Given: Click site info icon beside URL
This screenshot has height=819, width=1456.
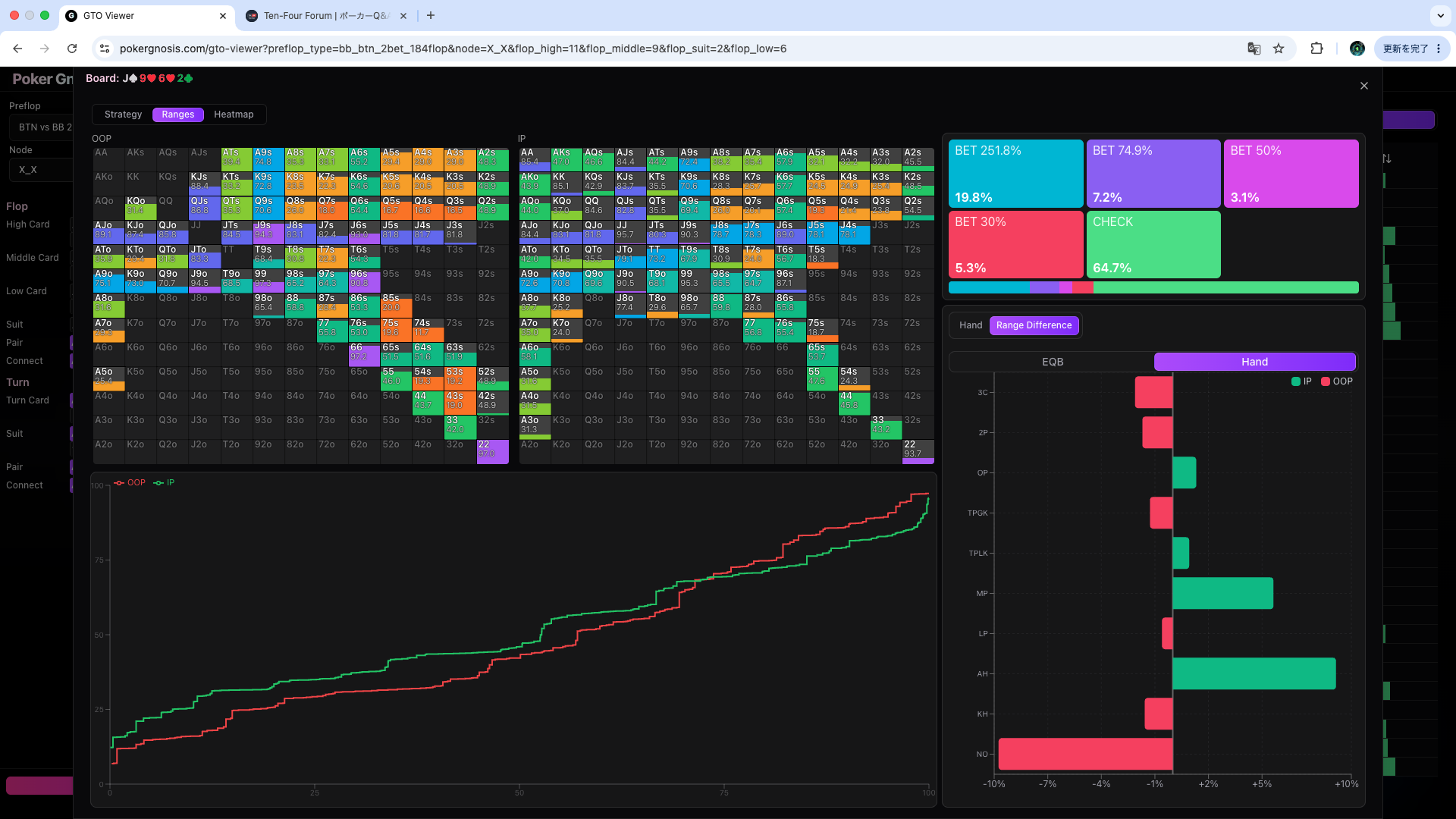Looking at the screenshot, I should click(x=105, y=49).
